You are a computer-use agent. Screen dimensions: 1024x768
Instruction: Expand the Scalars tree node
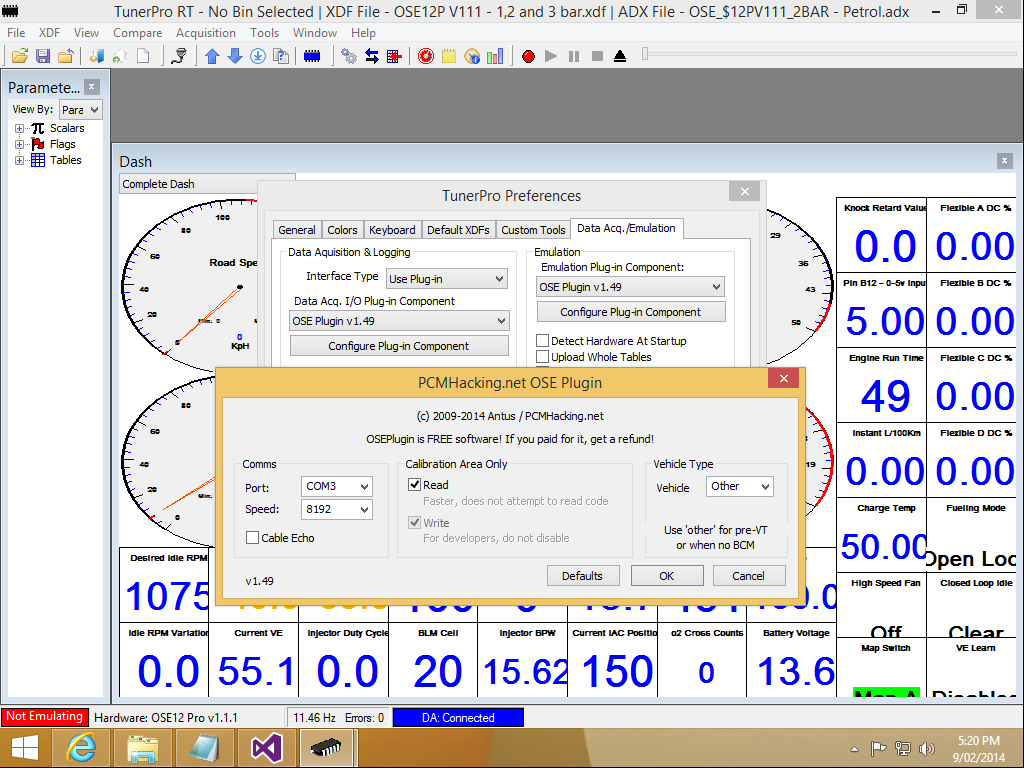20,129
